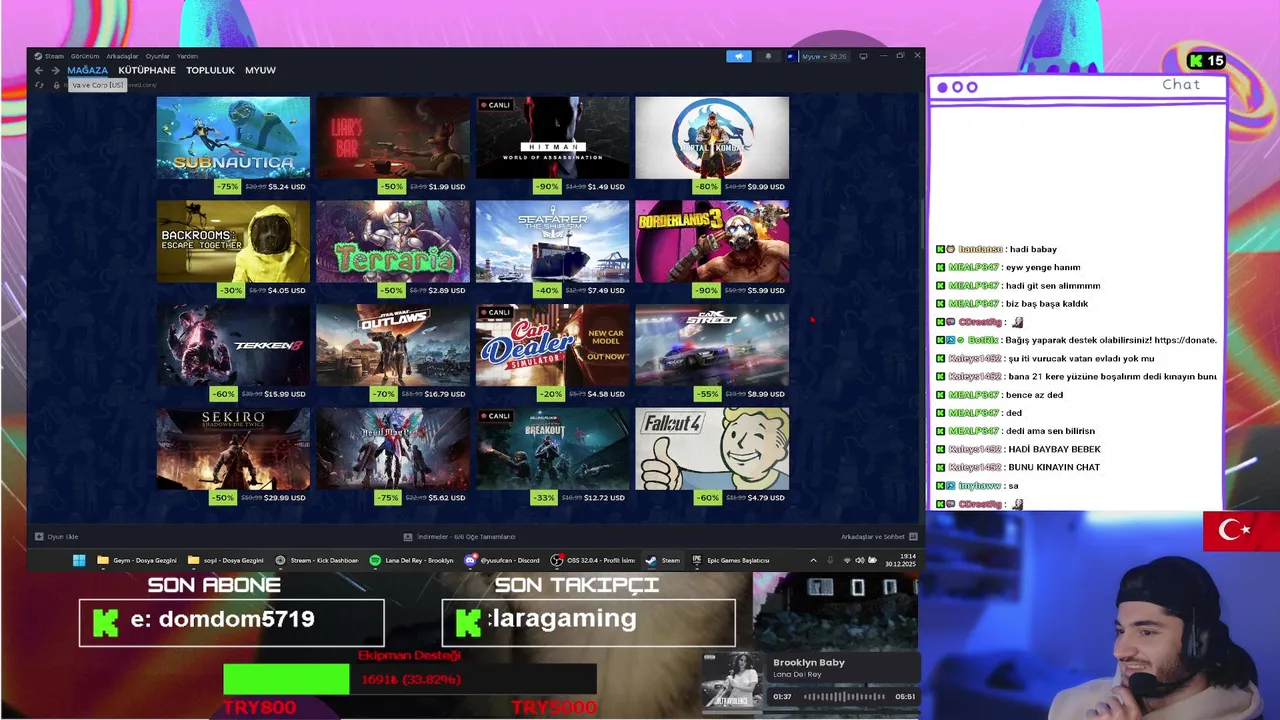Open the Yardım menu

click(x=187, y=56)
